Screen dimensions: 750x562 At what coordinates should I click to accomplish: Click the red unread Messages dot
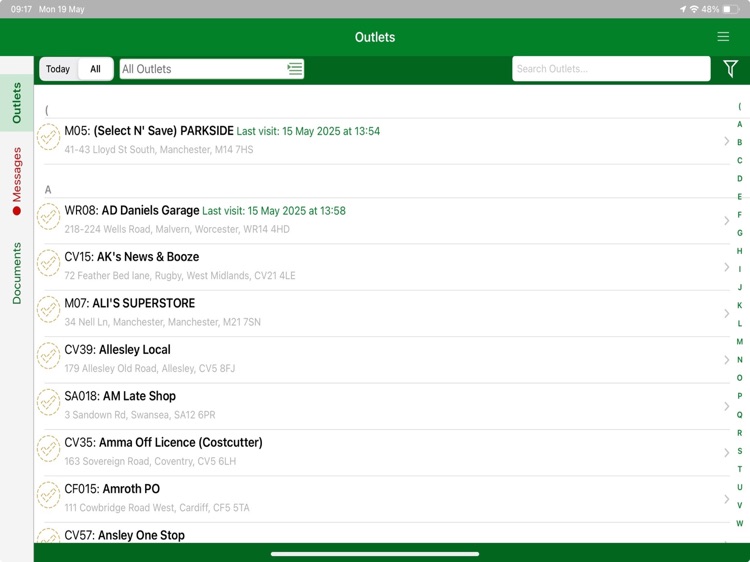click(17, 211)
